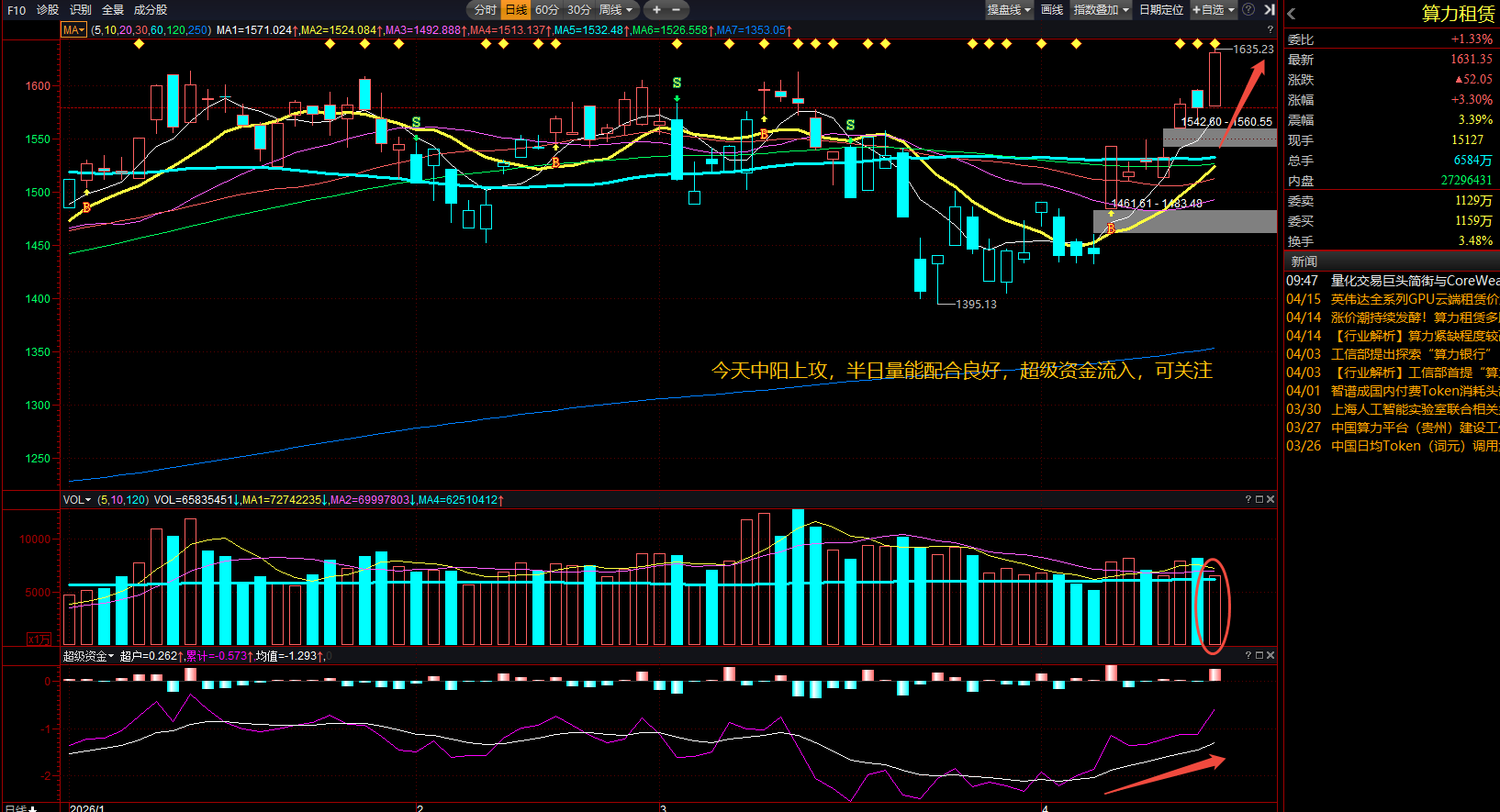Click the jump-to-latest arrow icon in toolbar
Viewport: 1500px width, 812px height.
[x=1270, y=10]
